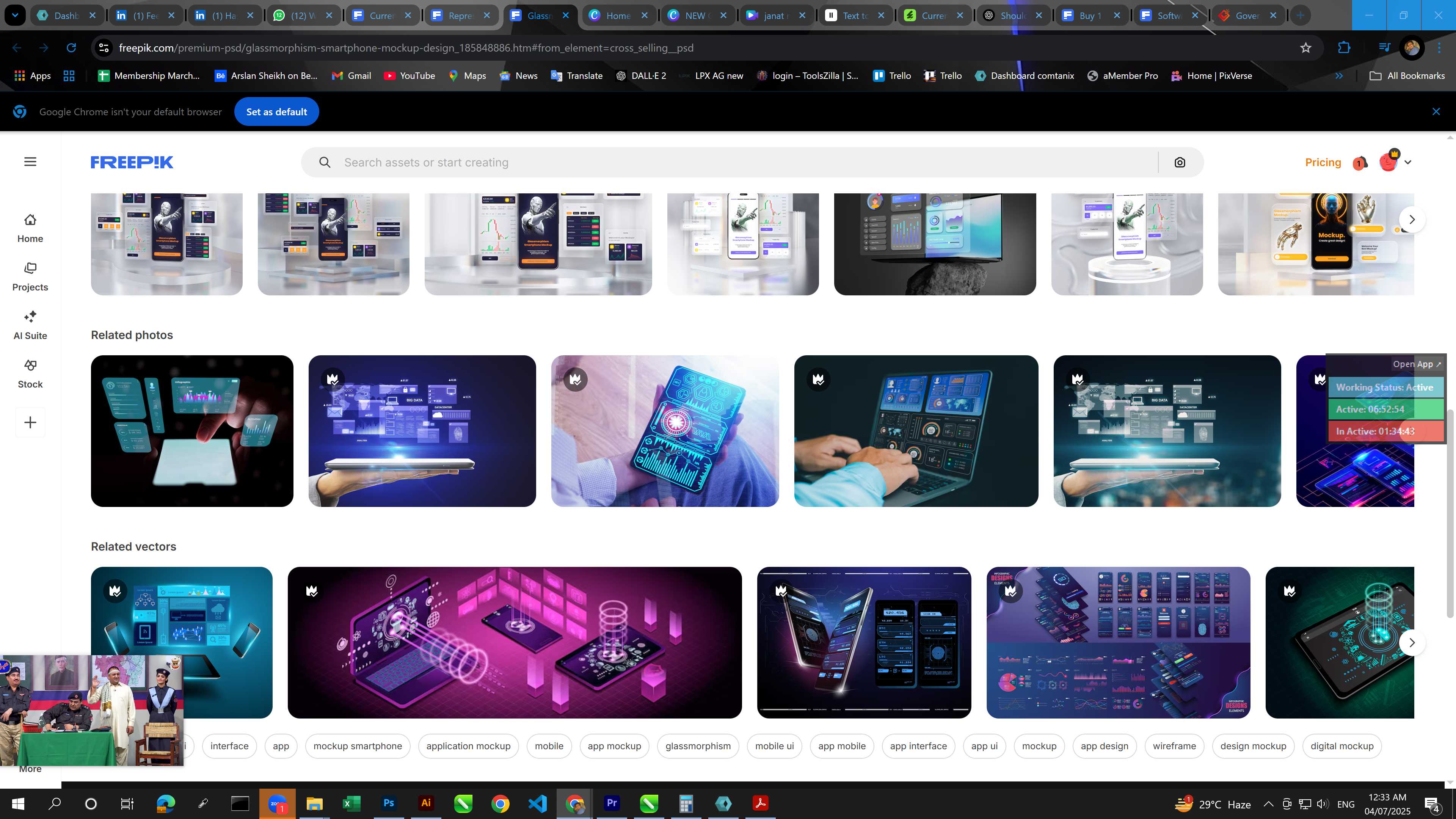Open Microsoft Edge from taskbar
This screenshot has width=1456, height=819.
(x=166, y=803)
